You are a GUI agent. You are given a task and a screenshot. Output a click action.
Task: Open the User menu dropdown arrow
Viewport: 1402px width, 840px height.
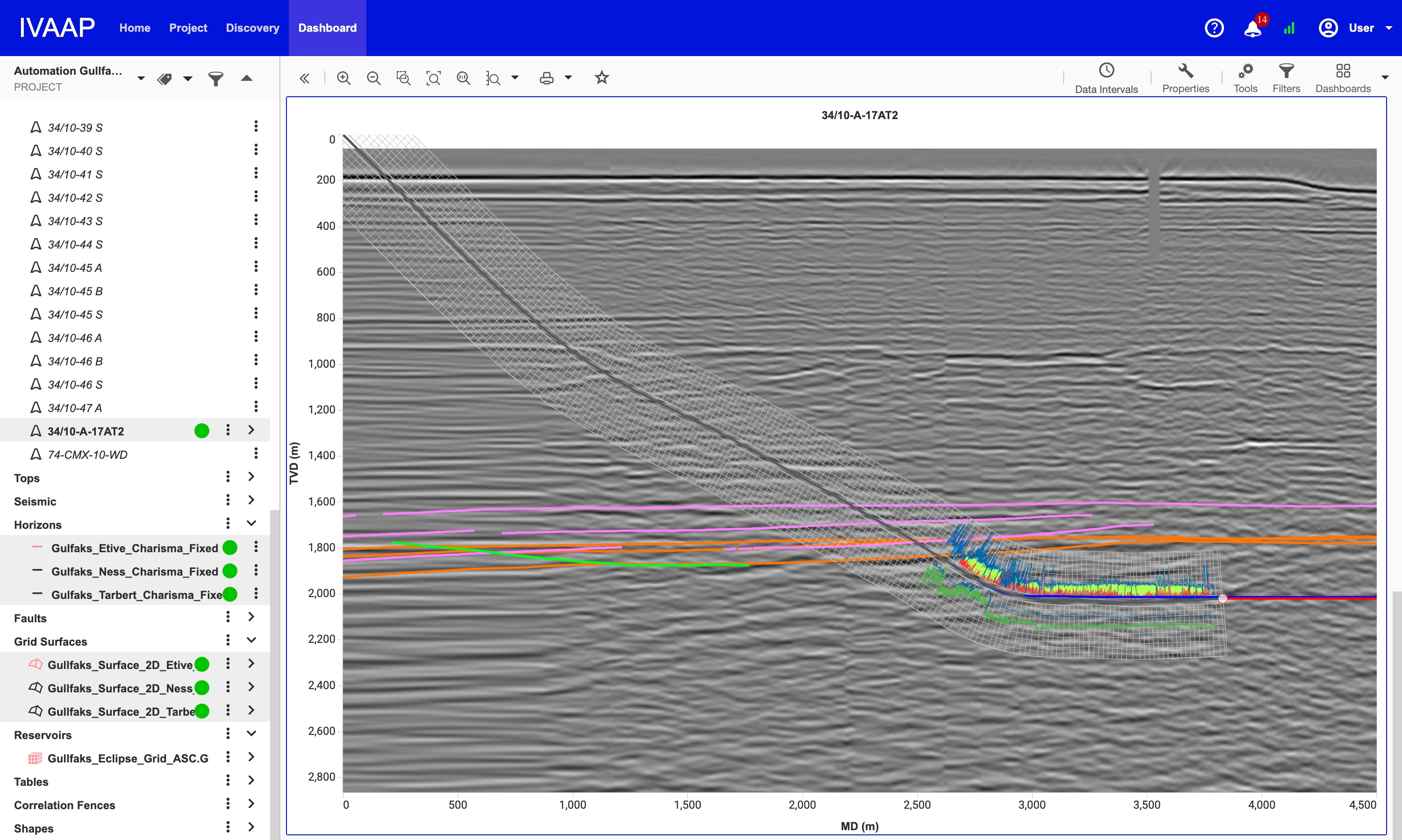pos(1388,28)
